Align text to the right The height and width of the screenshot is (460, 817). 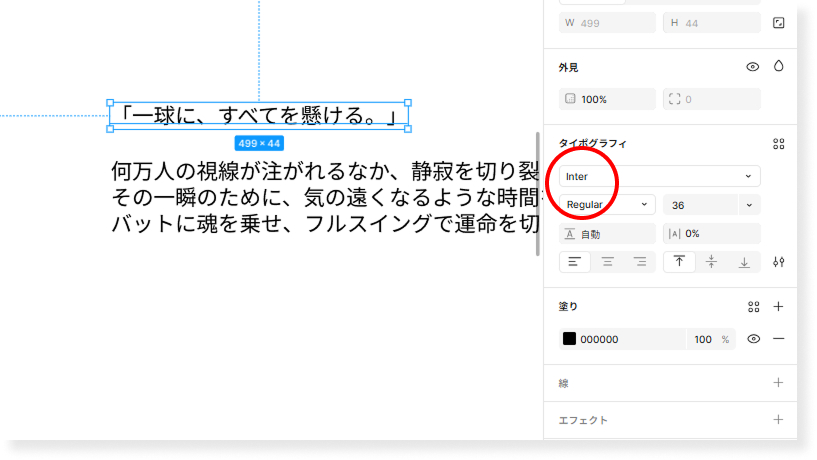point(639,262)
